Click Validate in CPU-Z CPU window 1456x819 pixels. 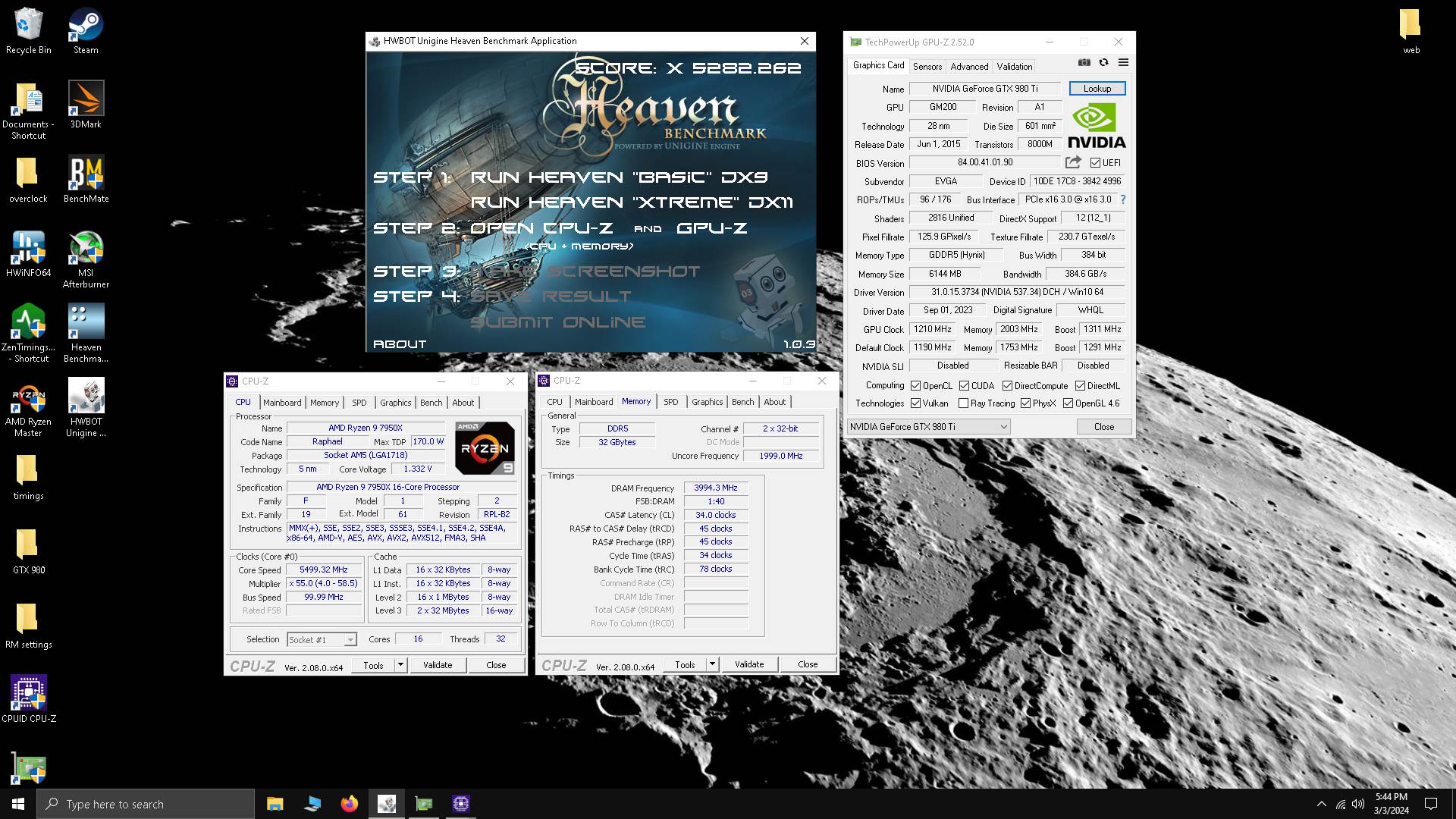tap(438, 665)
